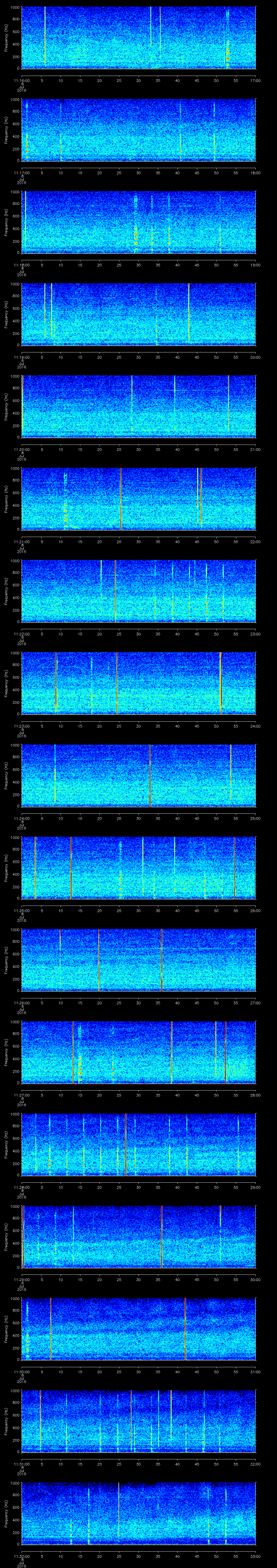Click the 17:00 end time label

pyautogui.click(x=255, y=80)
